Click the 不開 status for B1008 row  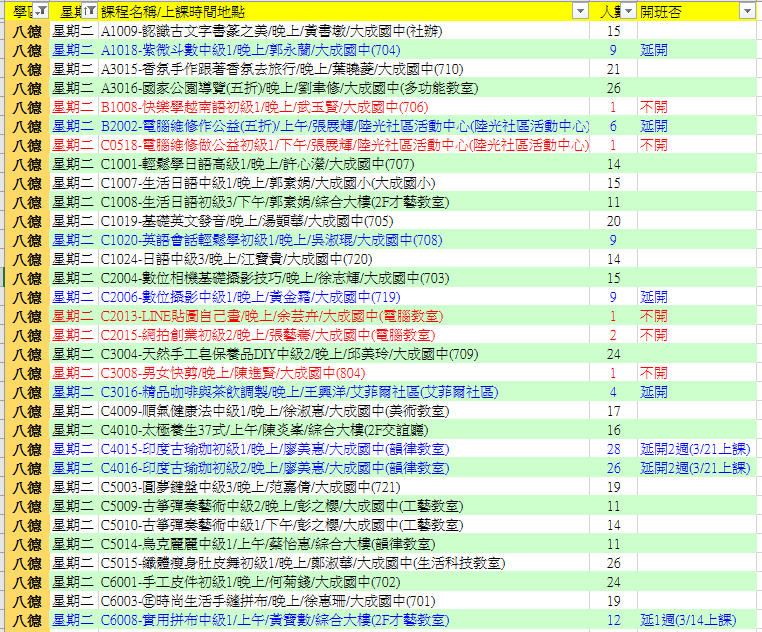pos(654,107)
